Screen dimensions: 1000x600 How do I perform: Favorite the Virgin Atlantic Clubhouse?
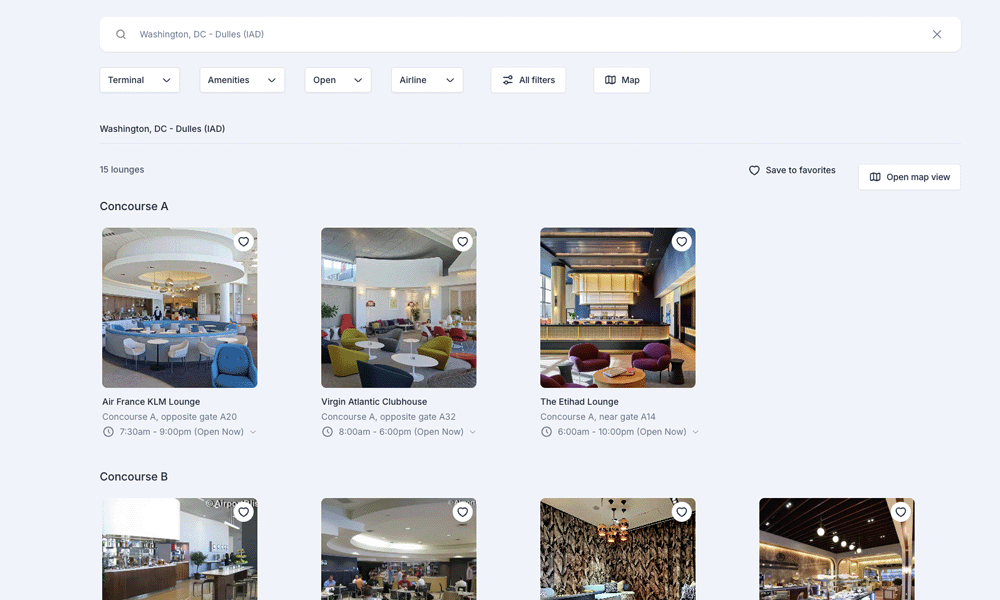462,242
